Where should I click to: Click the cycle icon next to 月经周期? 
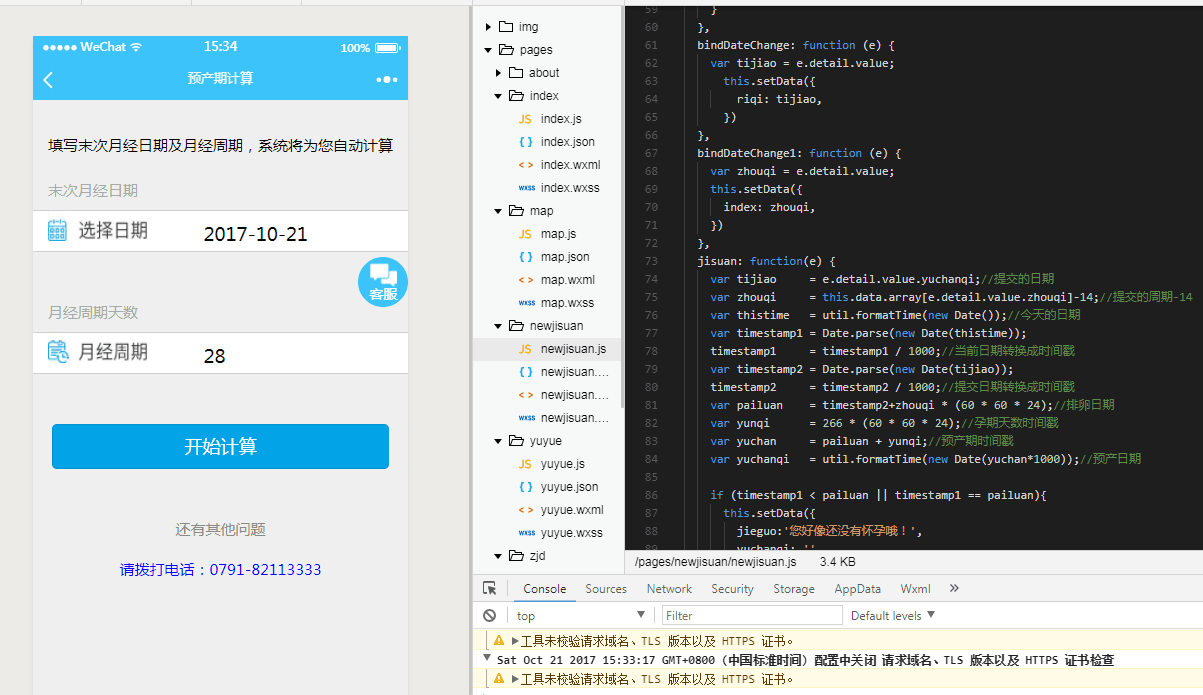(x=58, y=352)
